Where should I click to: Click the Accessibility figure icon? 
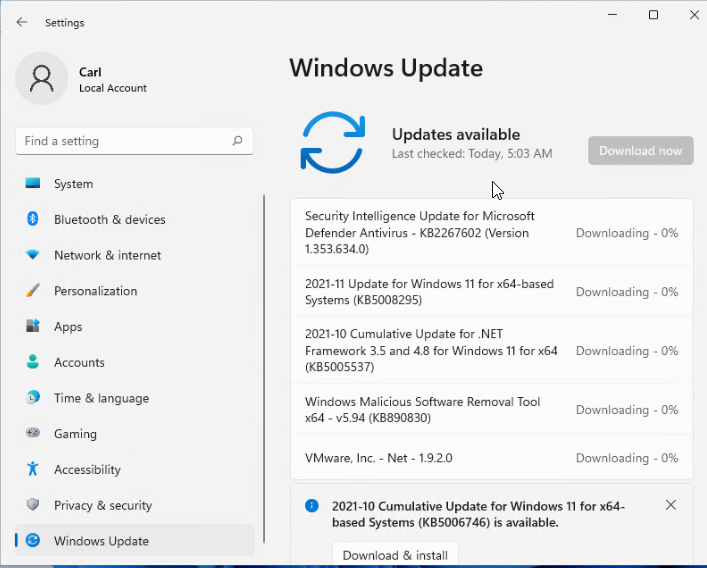coord(32,469)
